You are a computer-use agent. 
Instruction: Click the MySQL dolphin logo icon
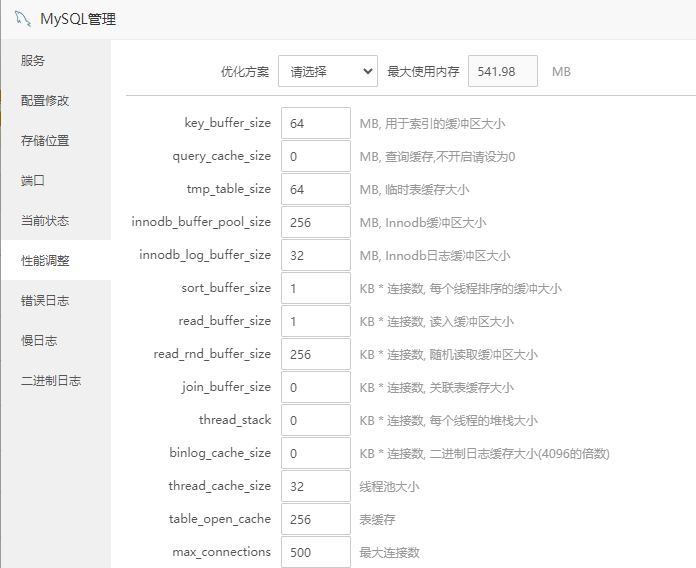(23, 19)
